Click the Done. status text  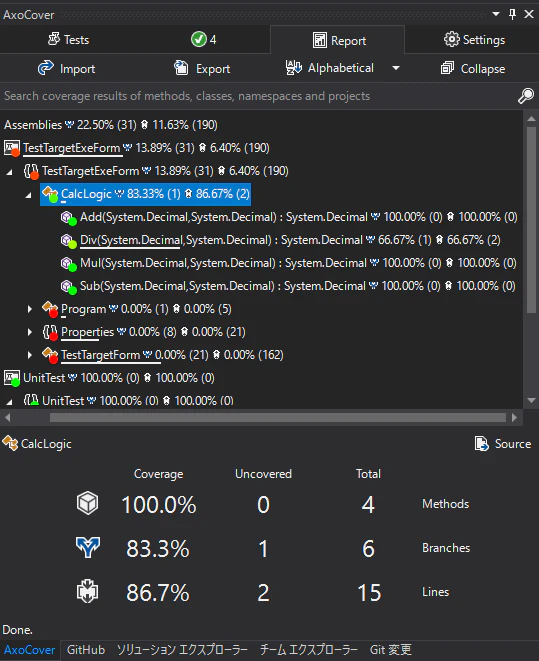[18, 630]
